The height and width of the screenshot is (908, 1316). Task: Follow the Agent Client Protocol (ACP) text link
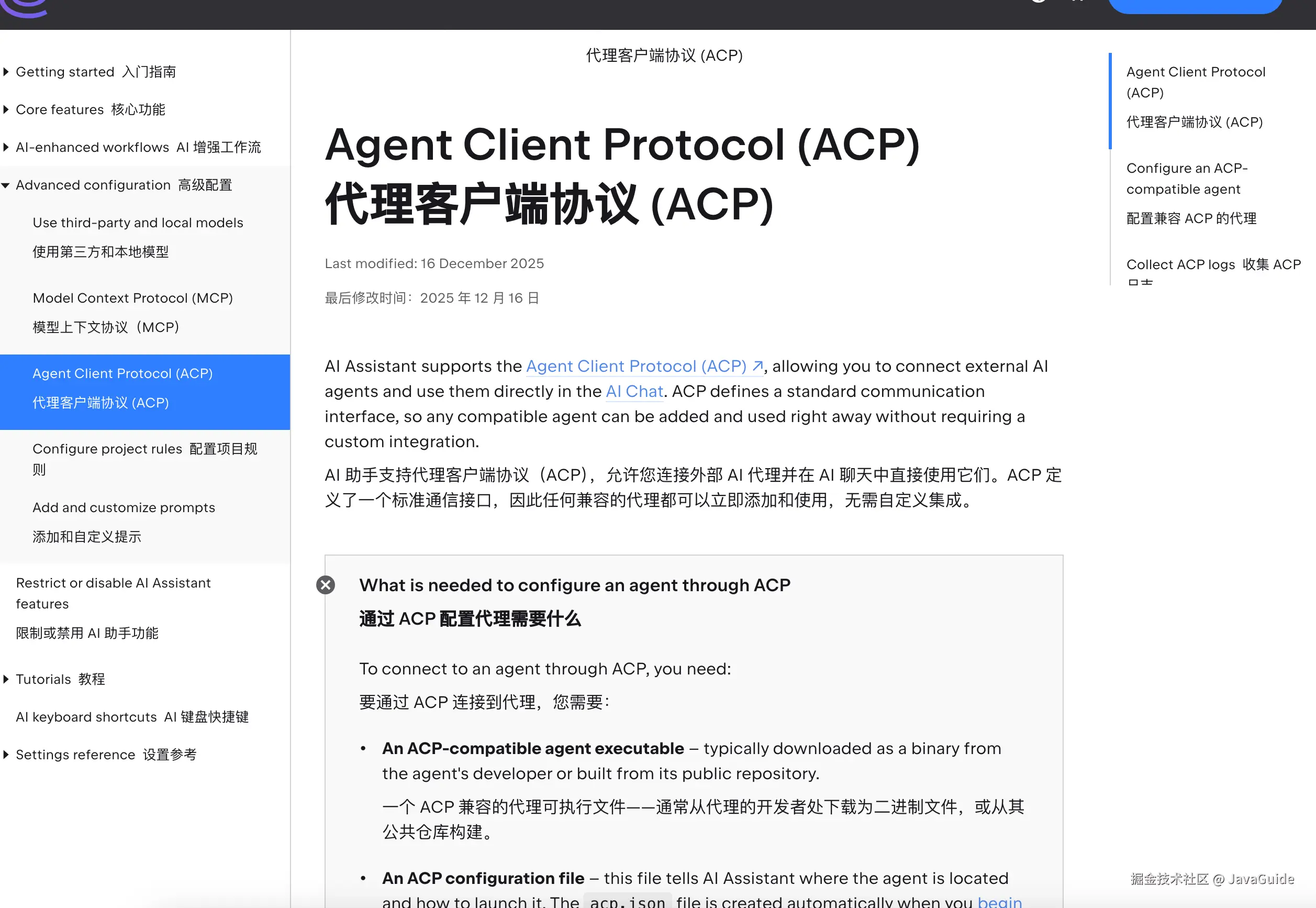click(636, 366)
